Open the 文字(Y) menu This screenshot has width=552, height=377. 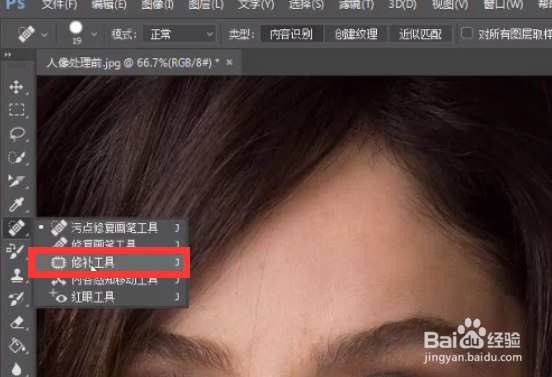tap(256, 5)
